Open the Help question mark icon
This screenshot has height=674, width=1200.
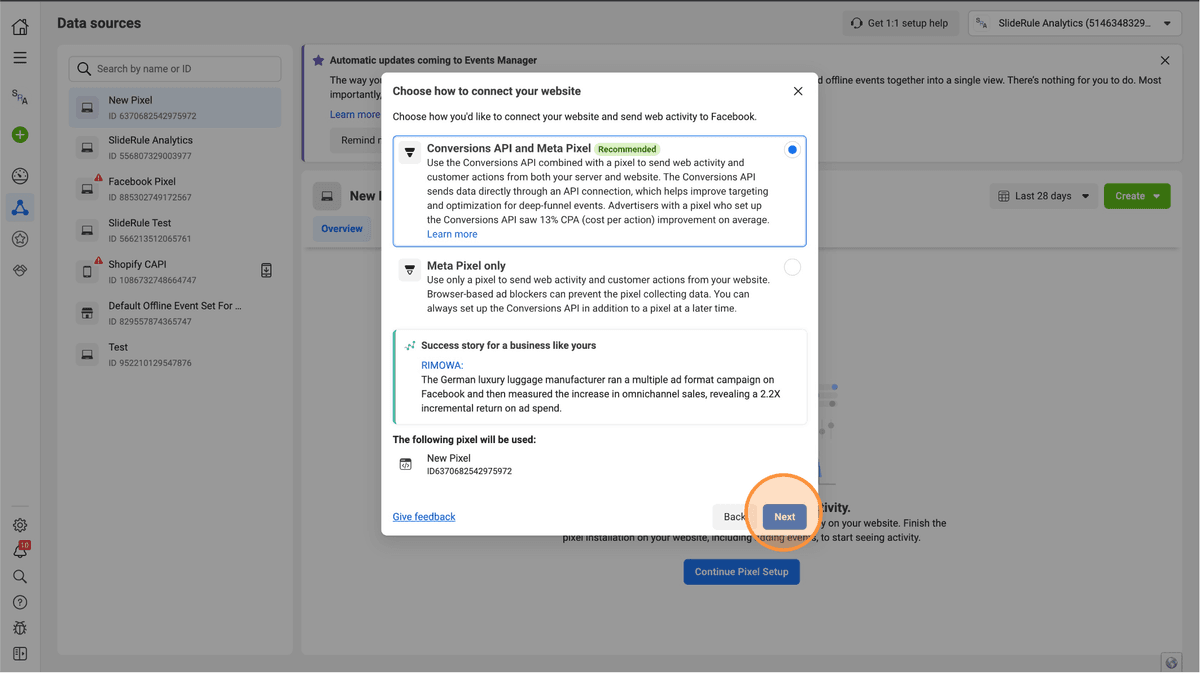point(20,602)
